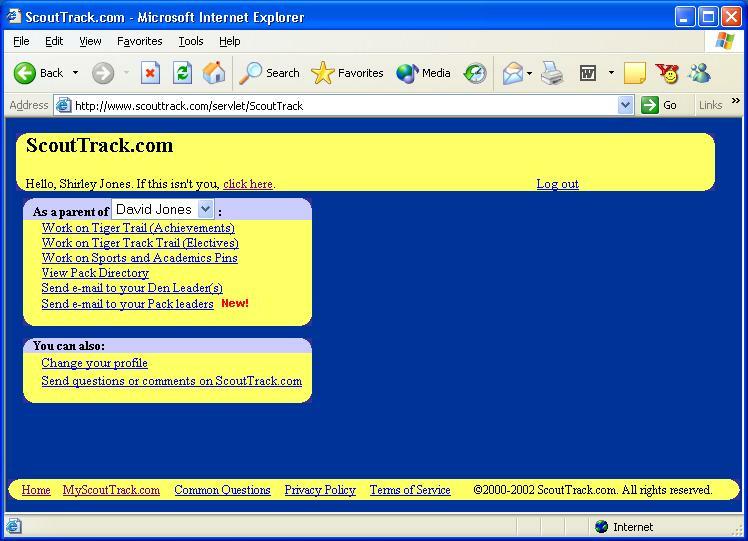
Task: Edit with Microsoft Word icon
Action: pyautogui.click(x=588, y=73)
